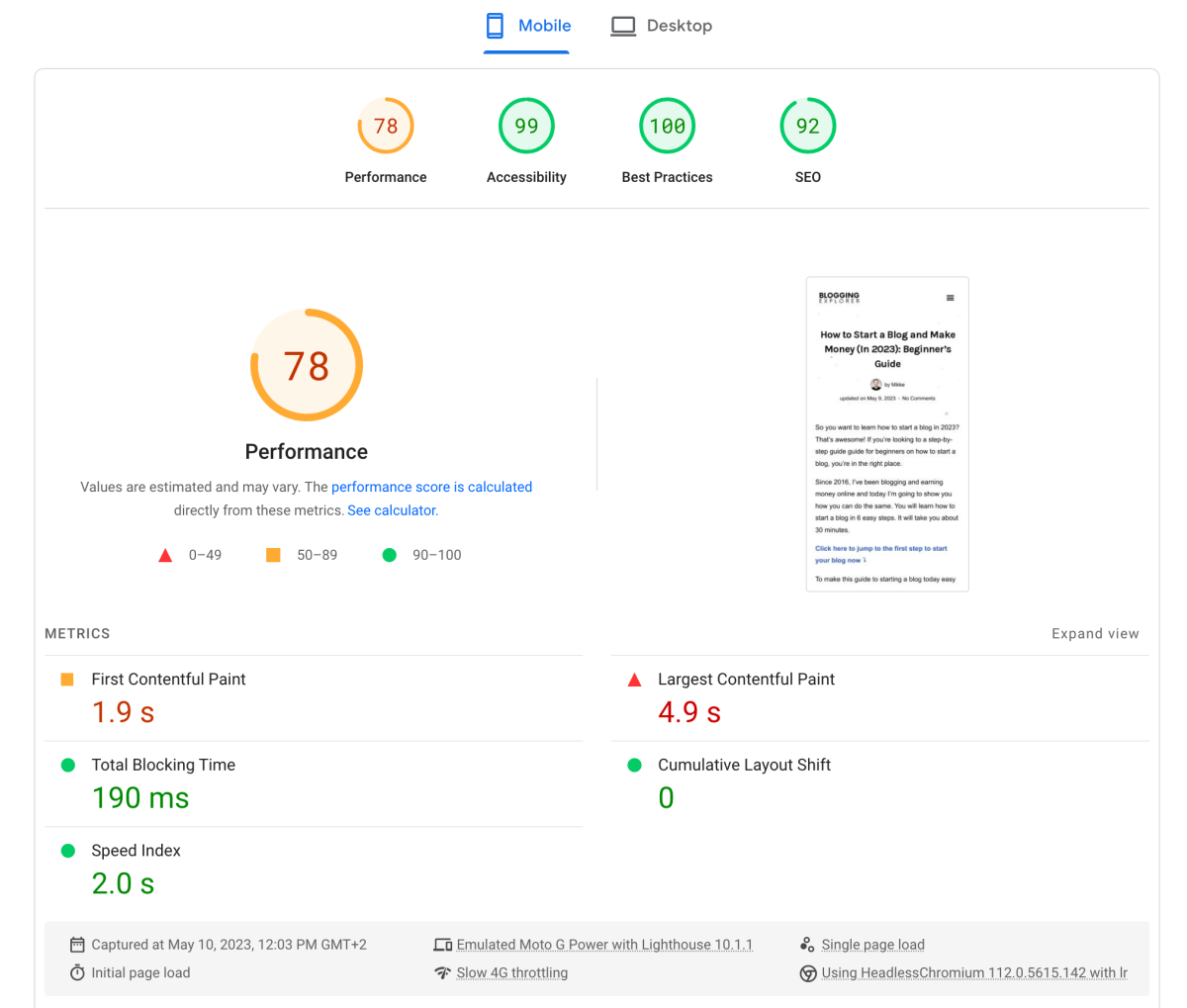1187x1008 pixels.
Task: Click the green circle beside Total Blocking Time
Action: tap(68, 765)
